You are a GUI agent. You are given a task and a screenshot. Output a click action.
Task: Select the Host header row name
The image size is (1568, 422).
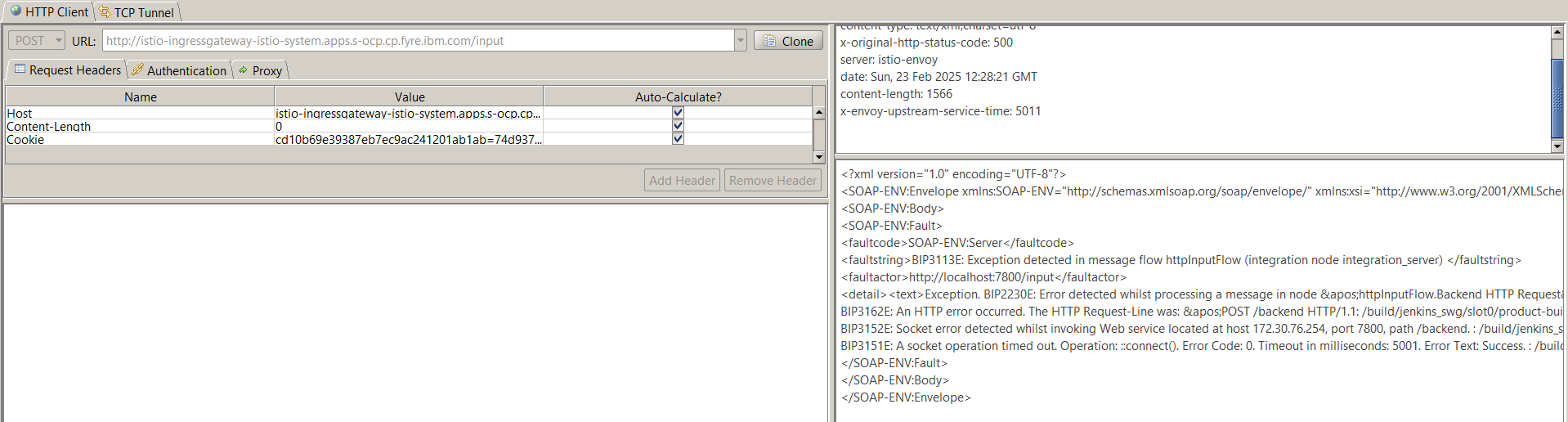140,113
